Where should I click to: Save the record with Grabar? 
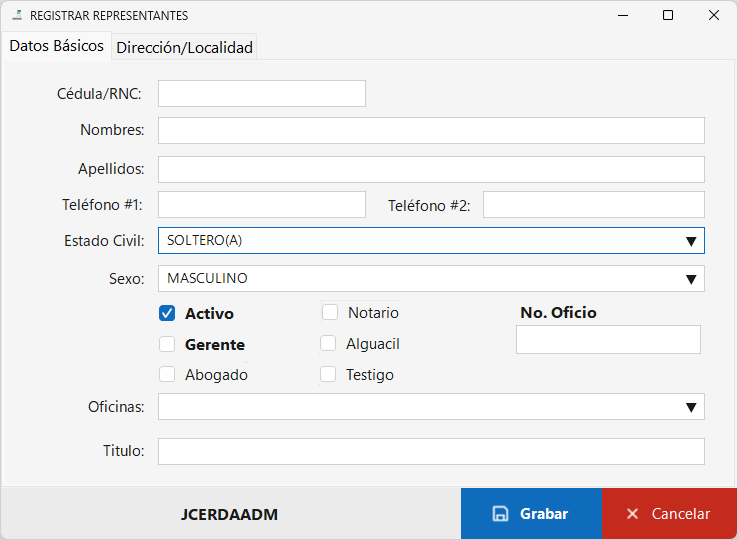click(x=531, y=514)
